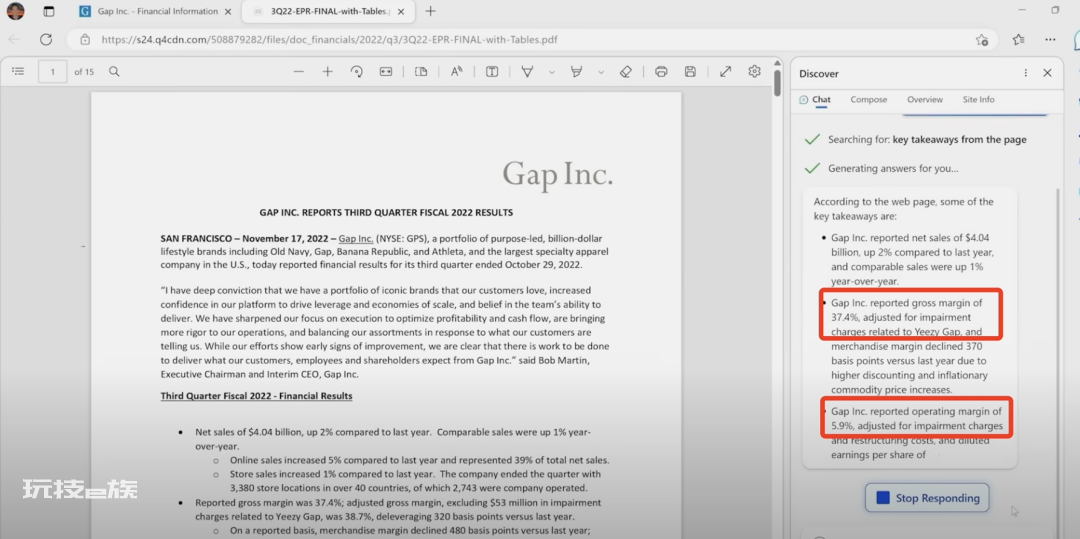Refresh the current page
The image size is (1080, 539).
(46, 39)
